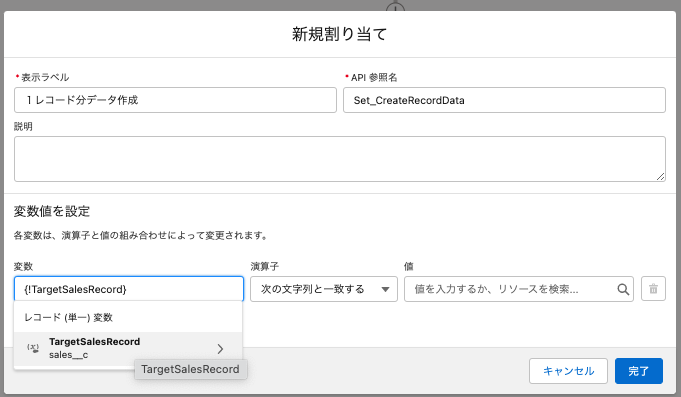Click the 変数 field containing {!TargetSalesRecord}

tap(129, 289)
